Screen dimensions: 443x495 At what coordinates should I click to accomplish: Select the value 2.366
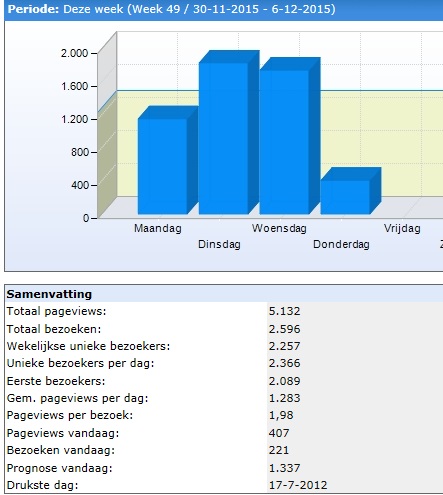(284, 363)
